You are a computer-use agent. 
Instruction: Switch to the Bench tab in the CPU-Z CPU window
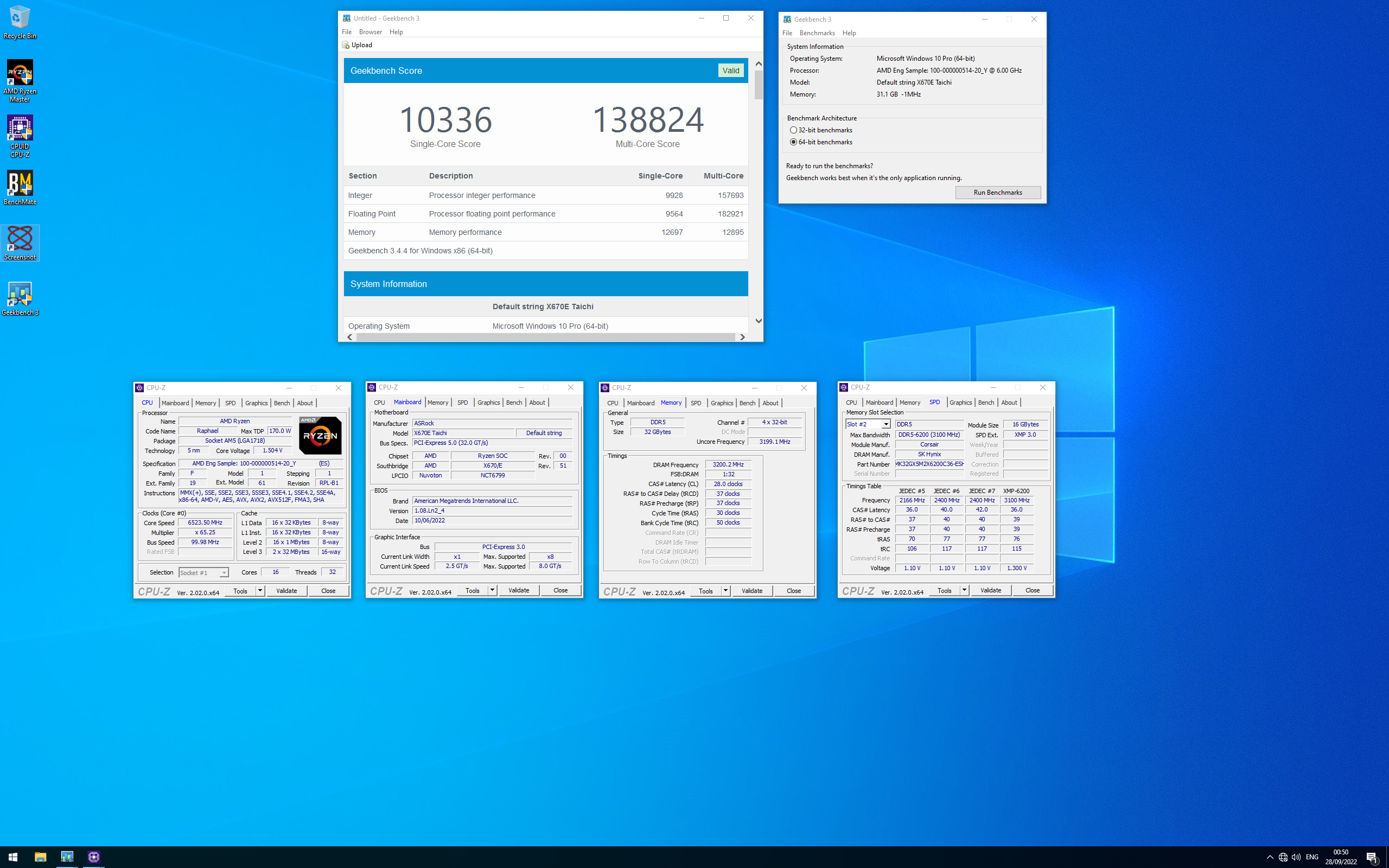coord(281,403)
